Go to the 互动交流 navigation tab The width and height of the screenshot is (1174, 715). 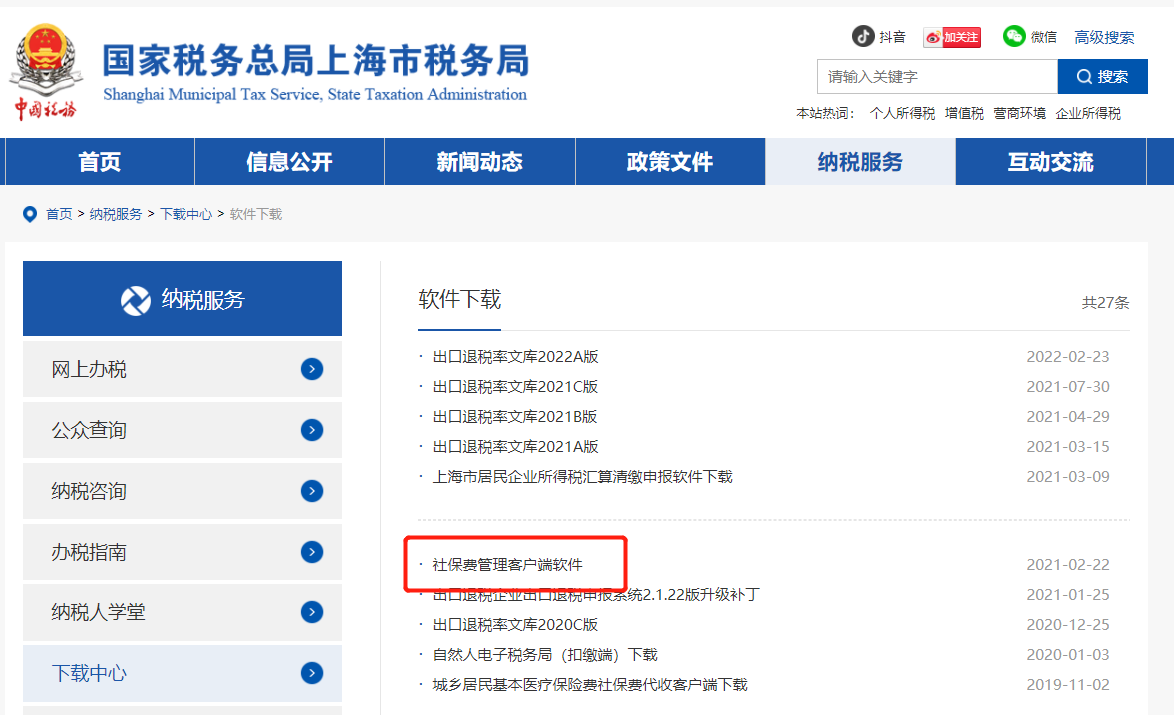coord(1050,162)
